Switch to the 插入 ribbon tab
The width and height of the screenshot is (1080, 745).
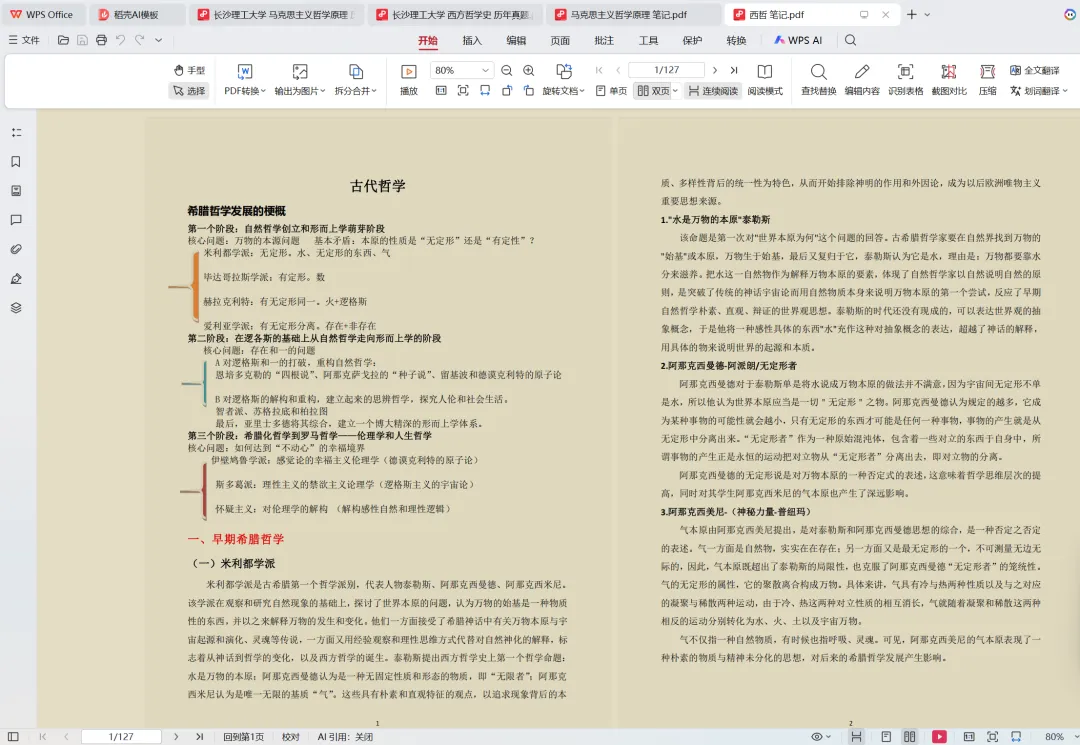pyautogui.click(x=472, y=41)
